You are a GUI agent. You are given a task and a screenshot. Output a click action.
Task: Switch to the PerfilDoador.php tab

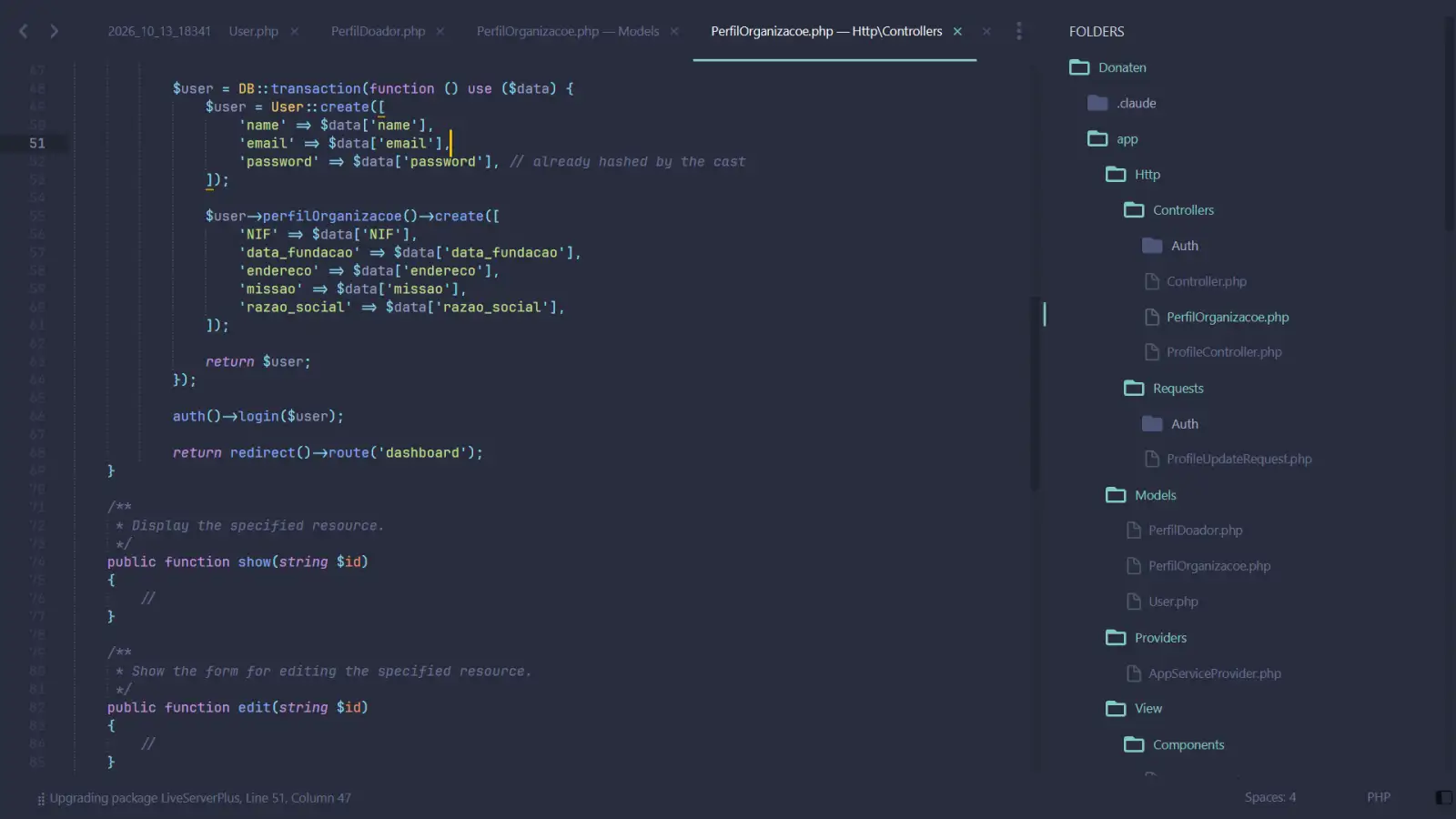pyautogui.click(x=378, y=31)
